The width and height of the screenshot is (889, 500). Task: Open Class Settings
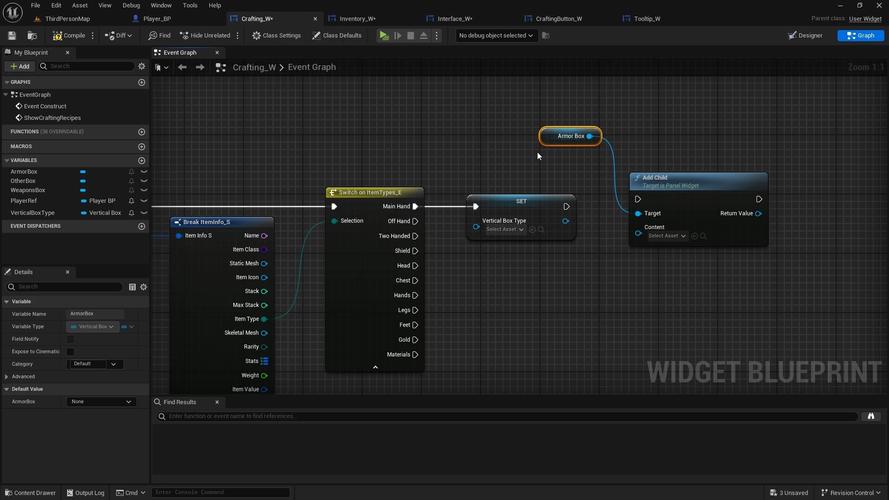(277, 35)
